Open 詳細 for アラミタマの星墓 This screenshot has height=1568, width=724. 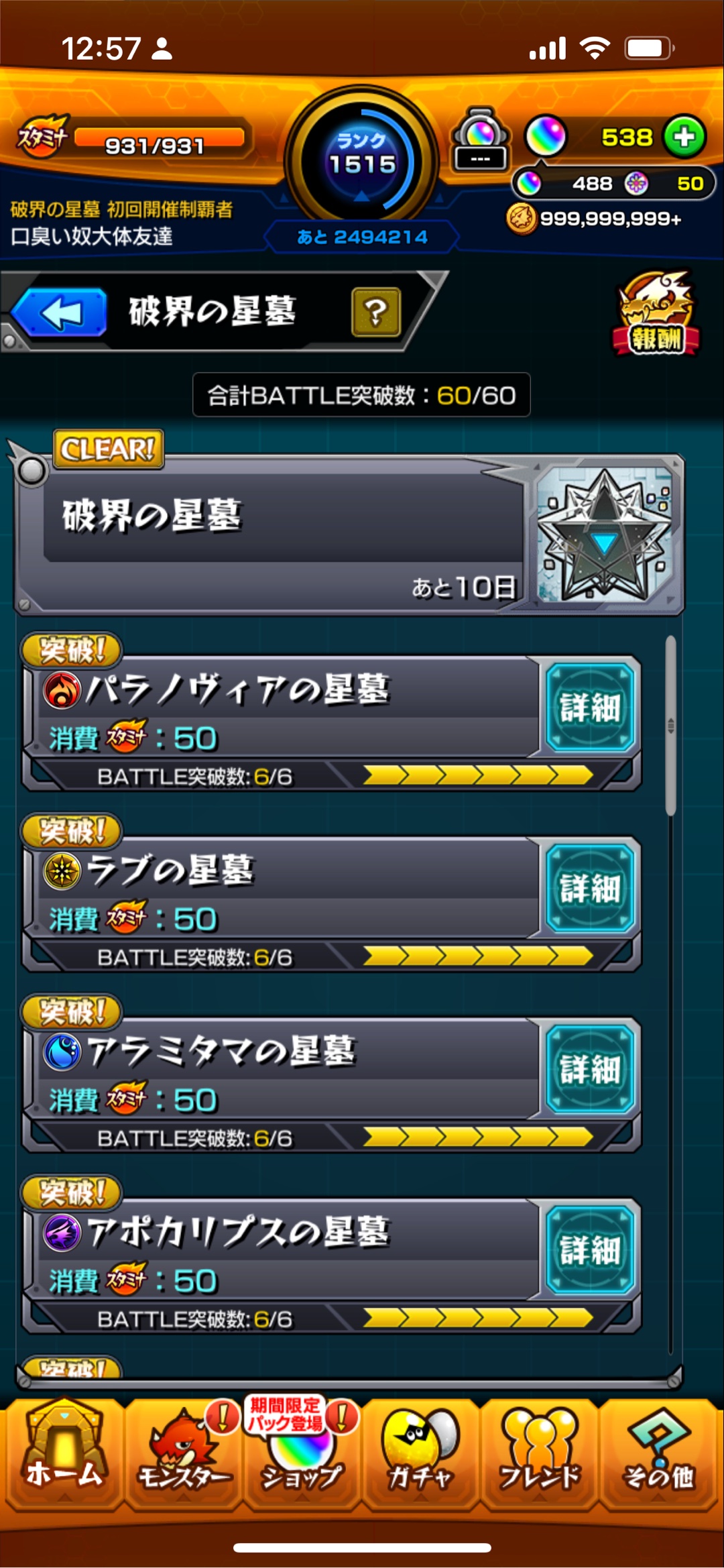(x=590, y=1069)
